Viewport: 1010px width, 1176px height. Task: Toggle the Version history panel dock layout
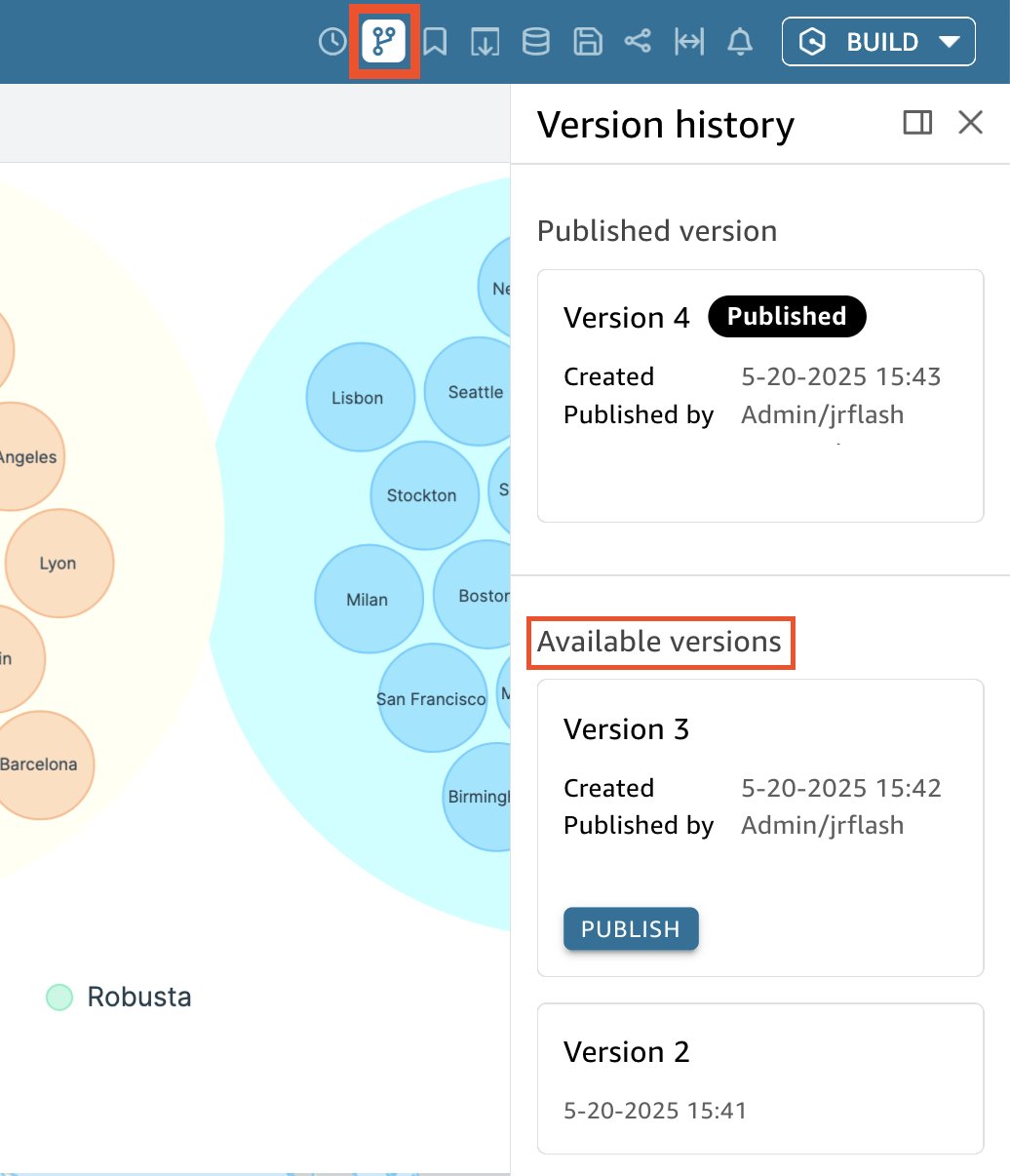(917, 122)
